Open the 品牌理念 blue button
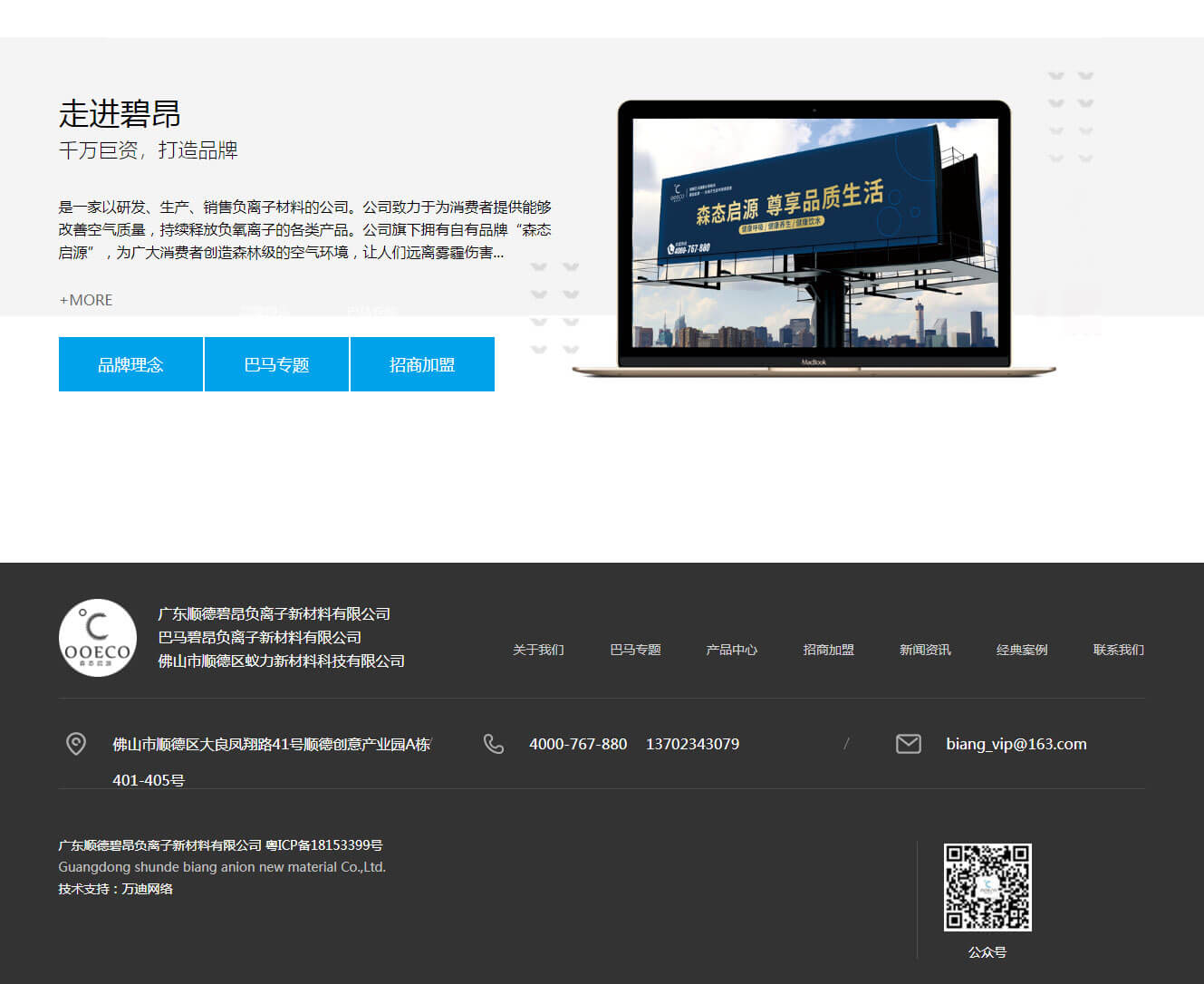1204x984 pixels. click(x=130, y=364)
